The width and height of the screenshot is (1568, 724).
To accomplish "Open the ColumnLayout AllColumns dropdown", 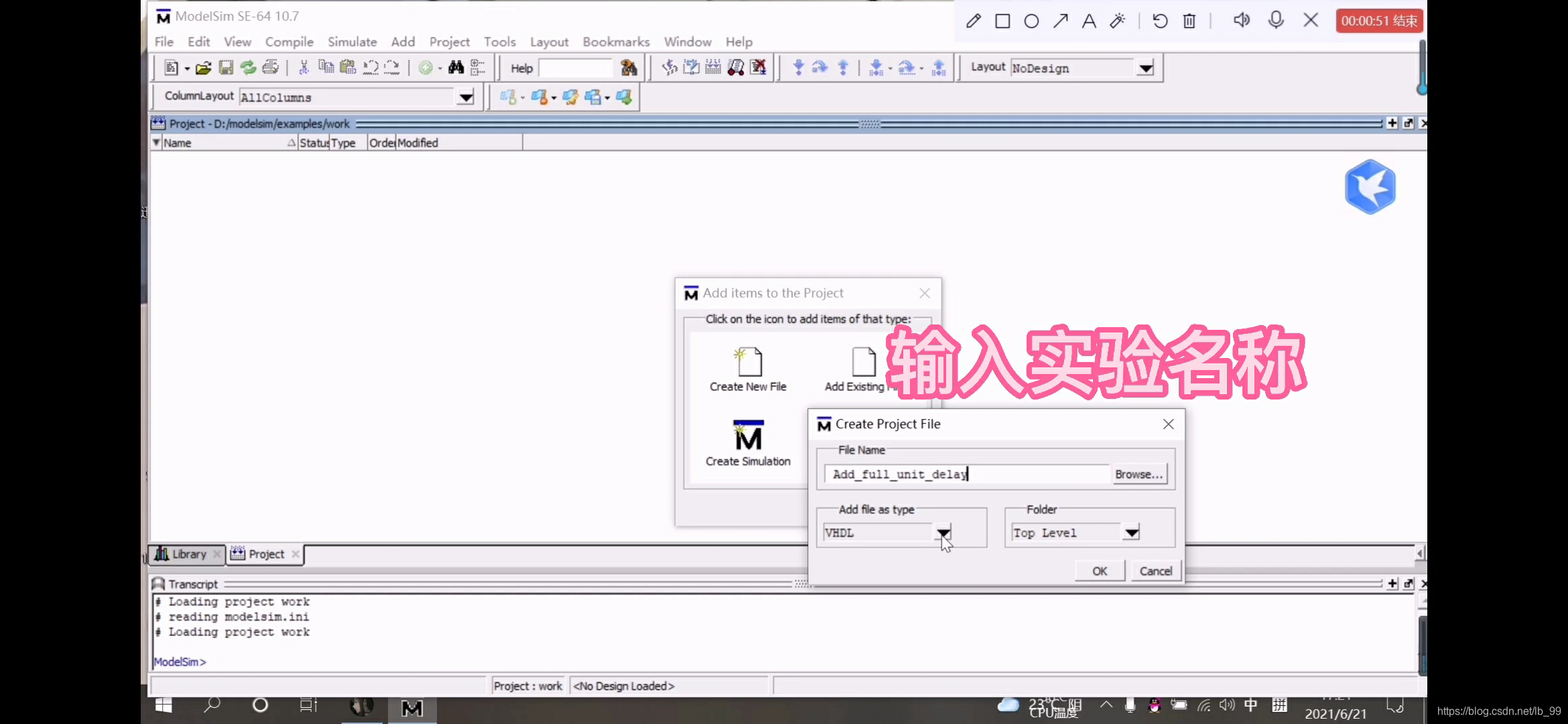I will tap(464, 97).
